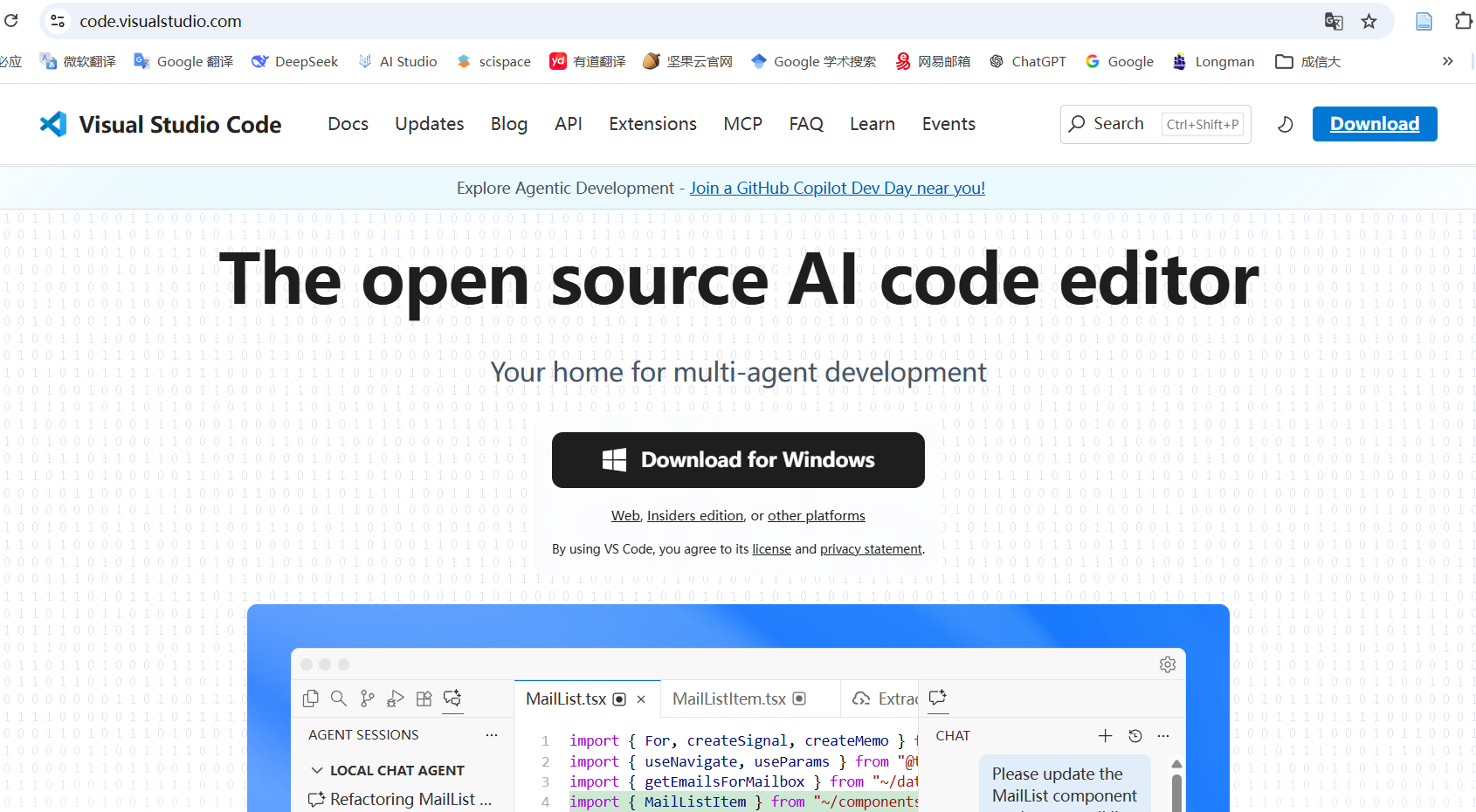Open the CHAT panel more actions ellipsis

[1163, 736]
